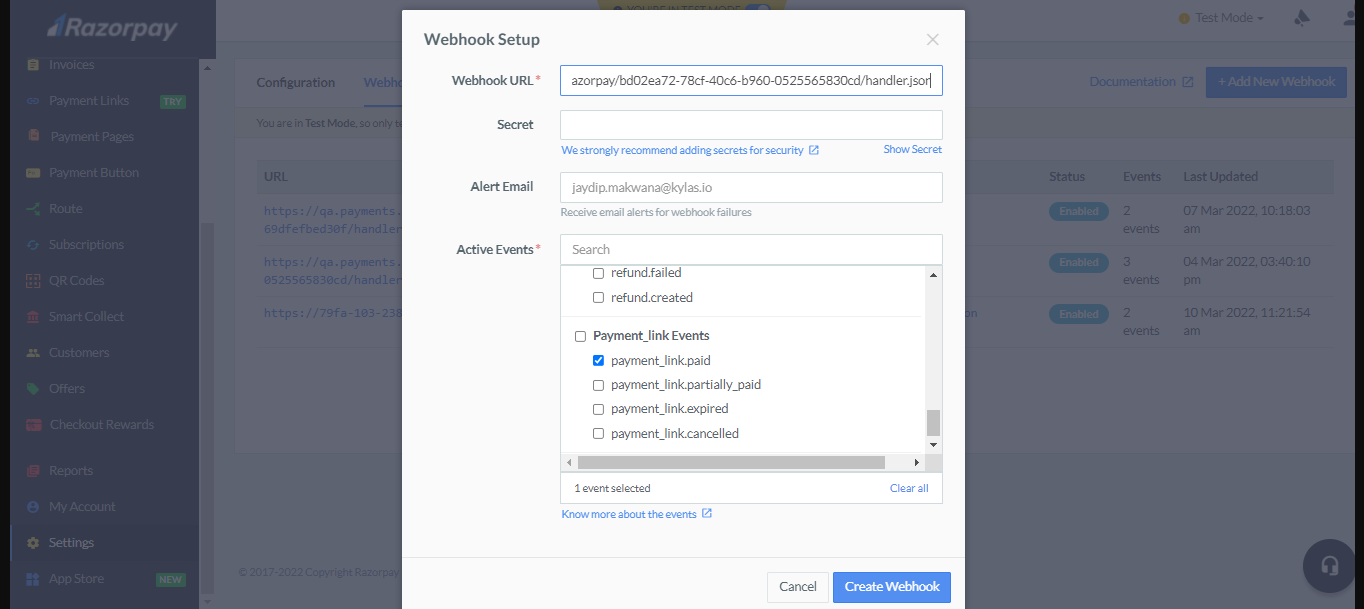Click external link icon after secrets recommendation

(x=814, y=150)
